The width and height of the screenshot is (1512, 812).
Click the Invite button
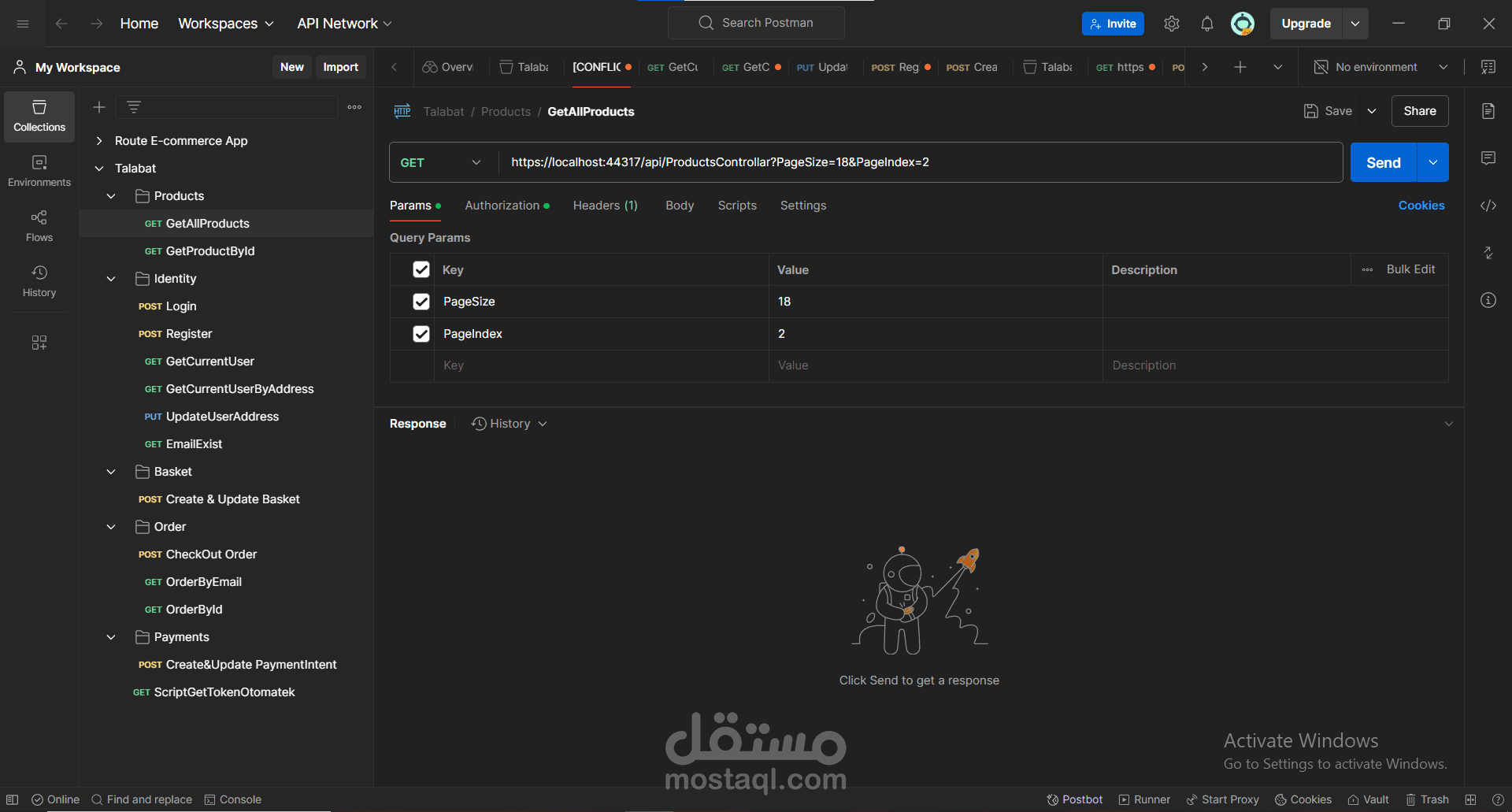pos(1113,24)
